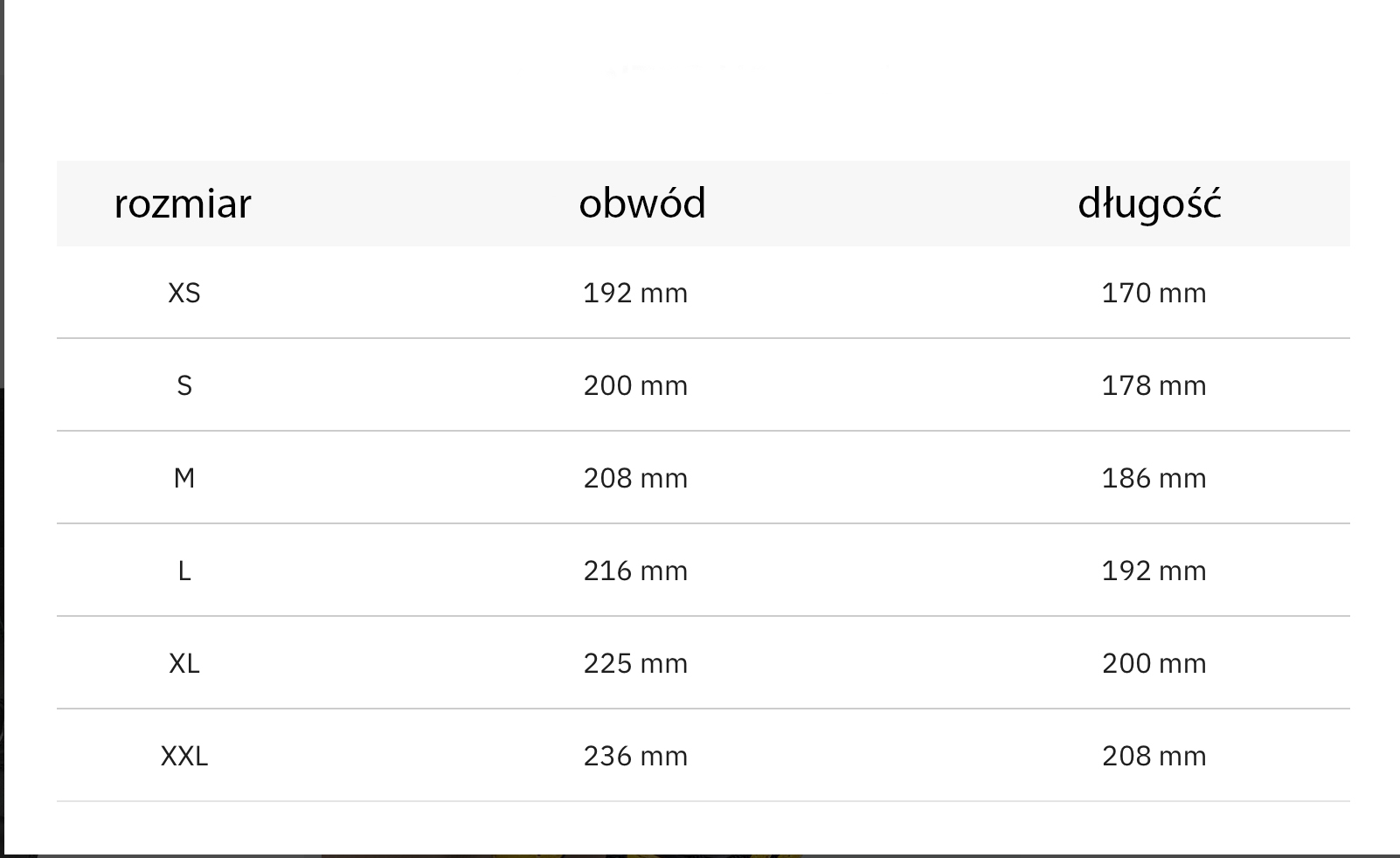Viewport: 1400px width, 858px height.
Task: Click the 208 mm circumference for M
Action: [x=635, y=478]
